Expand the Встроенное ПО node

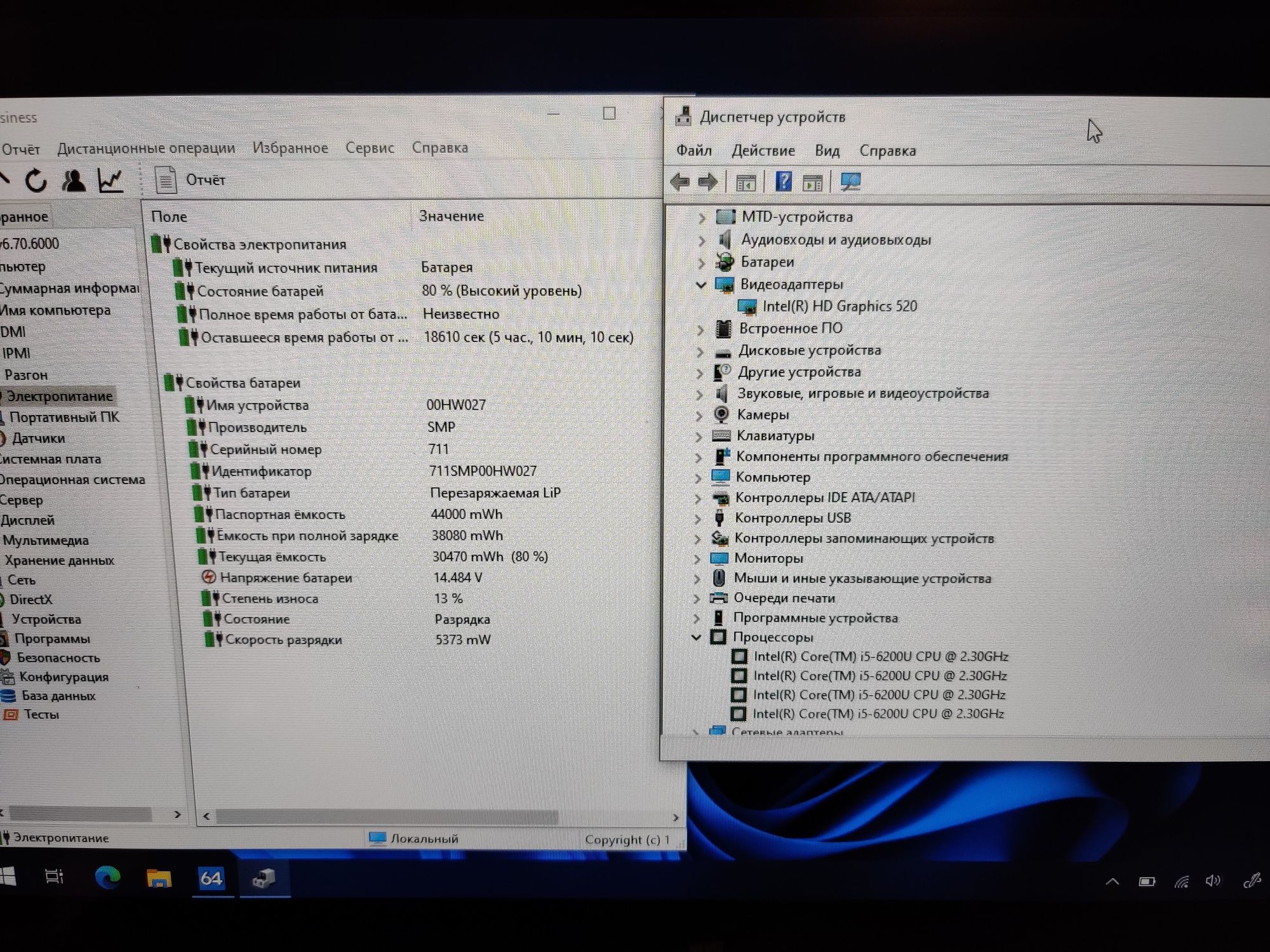(x=700, y=329)
